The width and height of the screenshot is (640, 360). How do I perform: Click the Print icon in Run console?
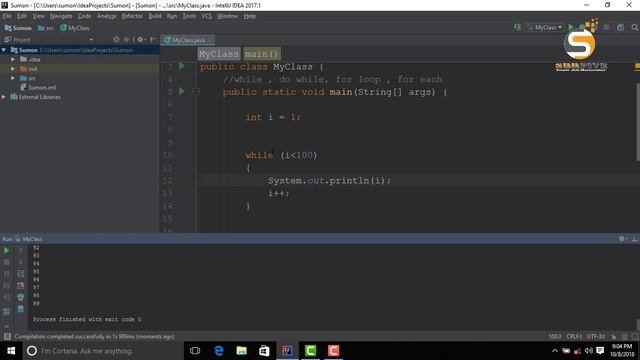(20, 298)
